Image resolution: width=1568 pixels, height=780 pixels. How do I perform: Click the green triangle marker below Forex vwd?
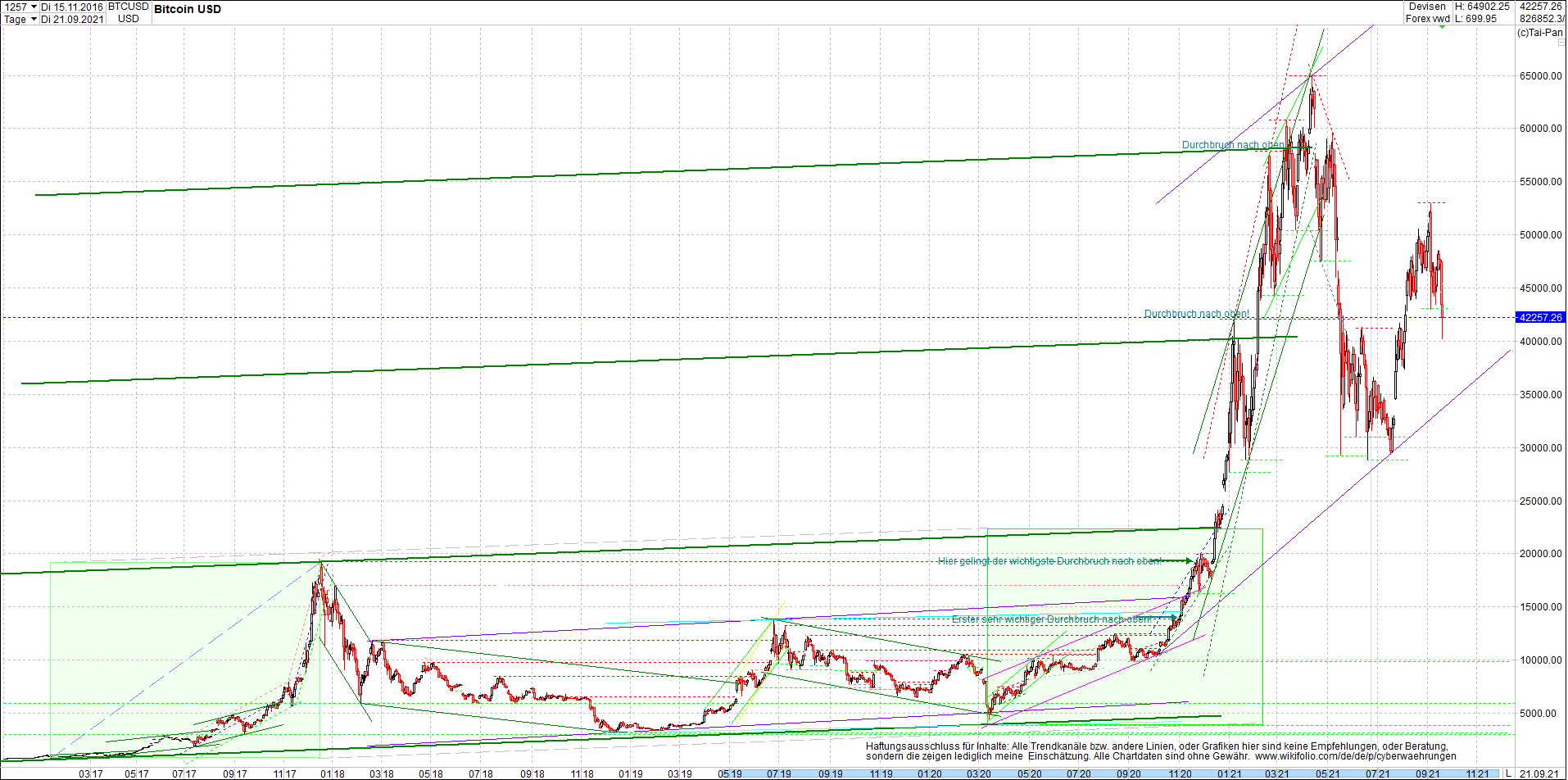(1443, 27)
